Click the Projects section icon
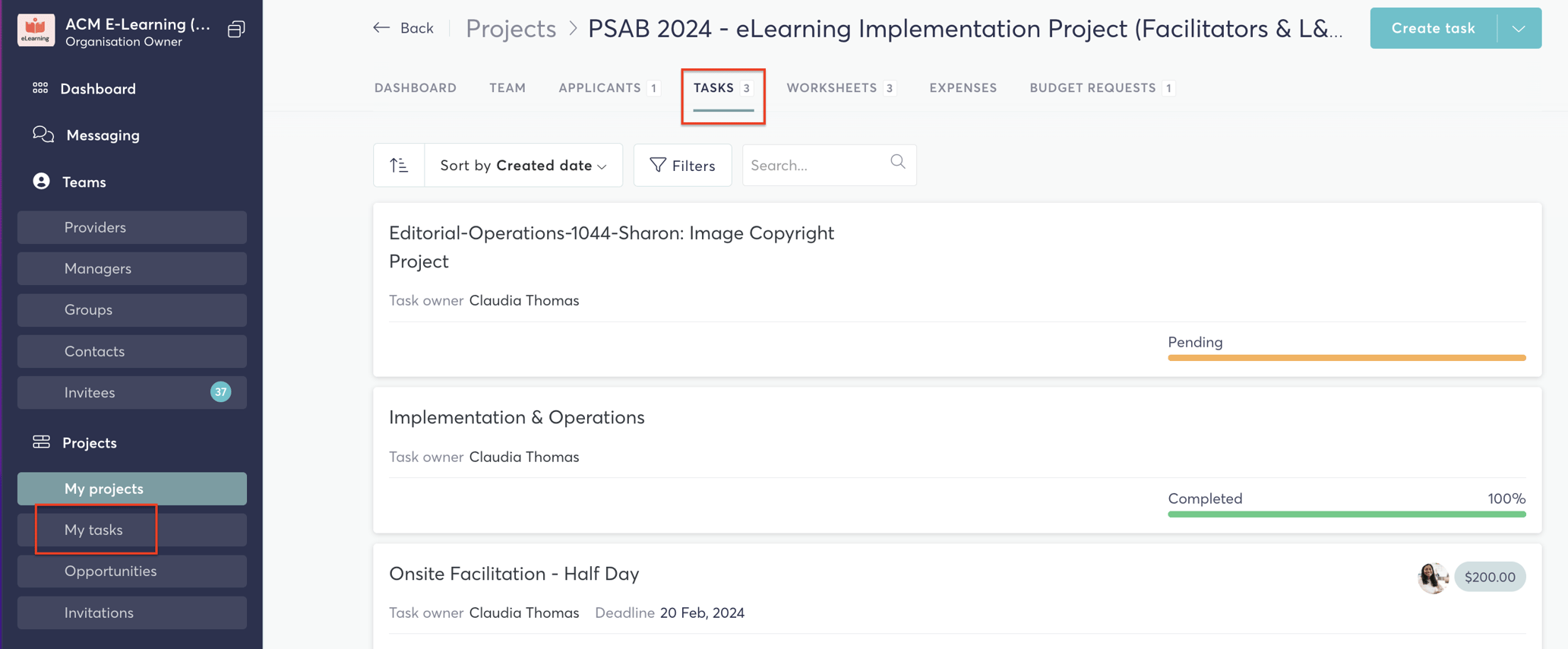The height and width of the screenshot is (649, 1568). [x=41, y=442]
